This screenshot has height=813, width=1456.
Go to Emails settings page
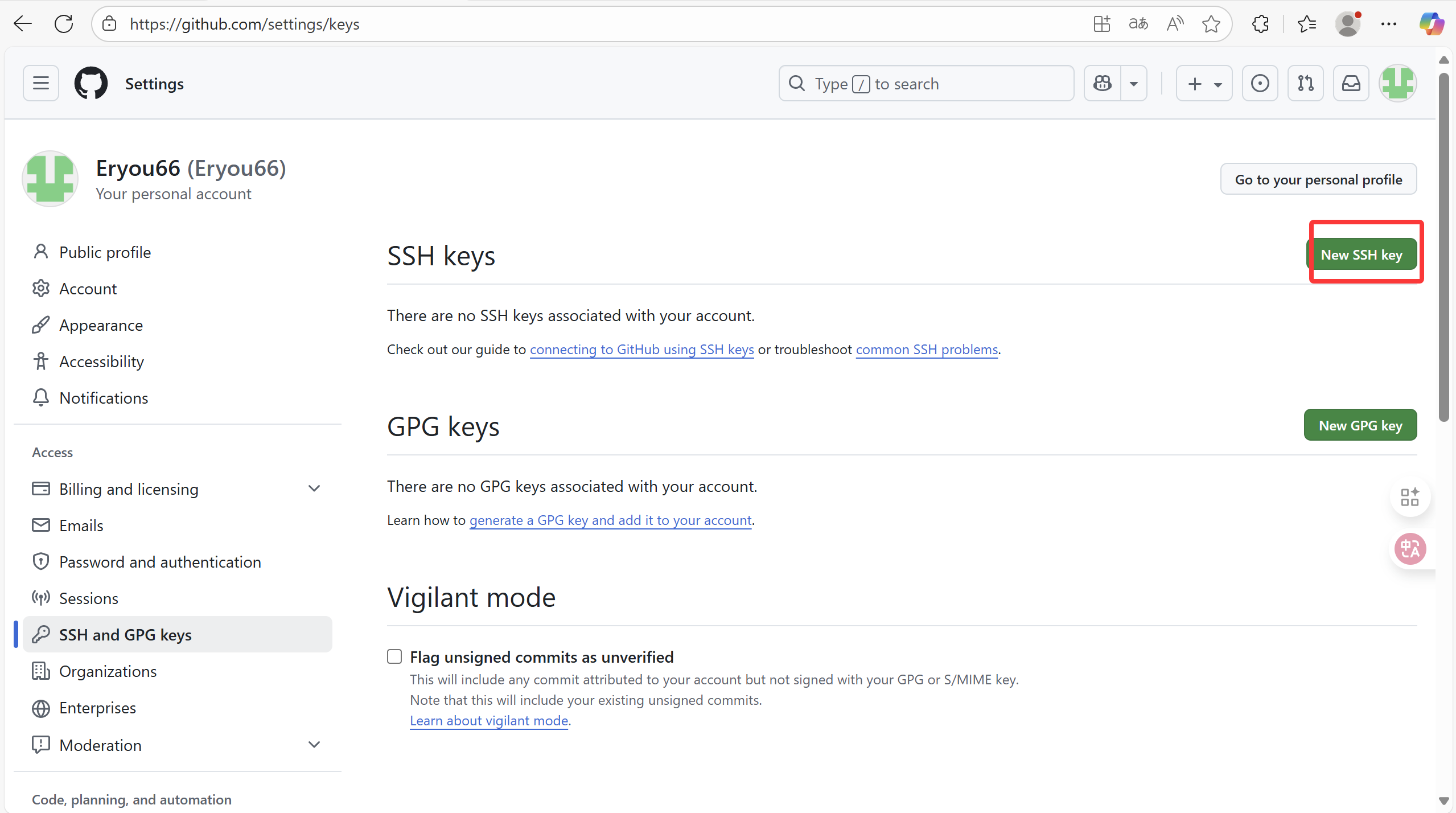[81, 525]
